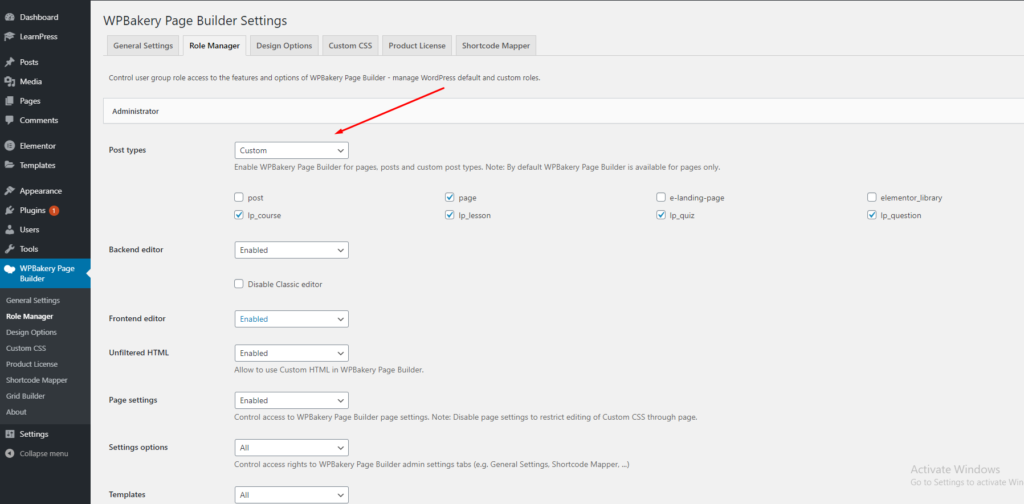Click the Appearance paintbrush icon
This screenshot has height=504, width=1024.
point(10,191)
